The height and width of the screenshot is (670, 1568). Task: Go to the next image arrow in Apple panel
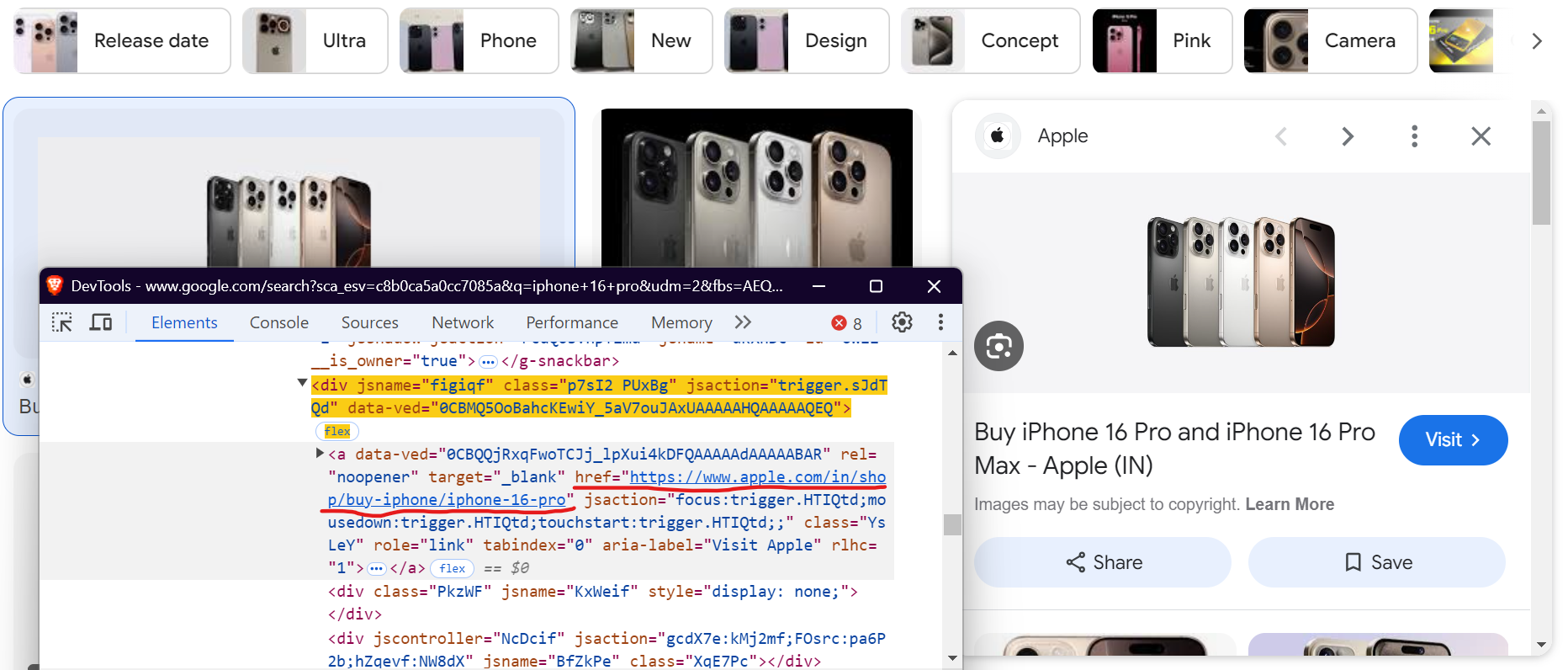1348,136
